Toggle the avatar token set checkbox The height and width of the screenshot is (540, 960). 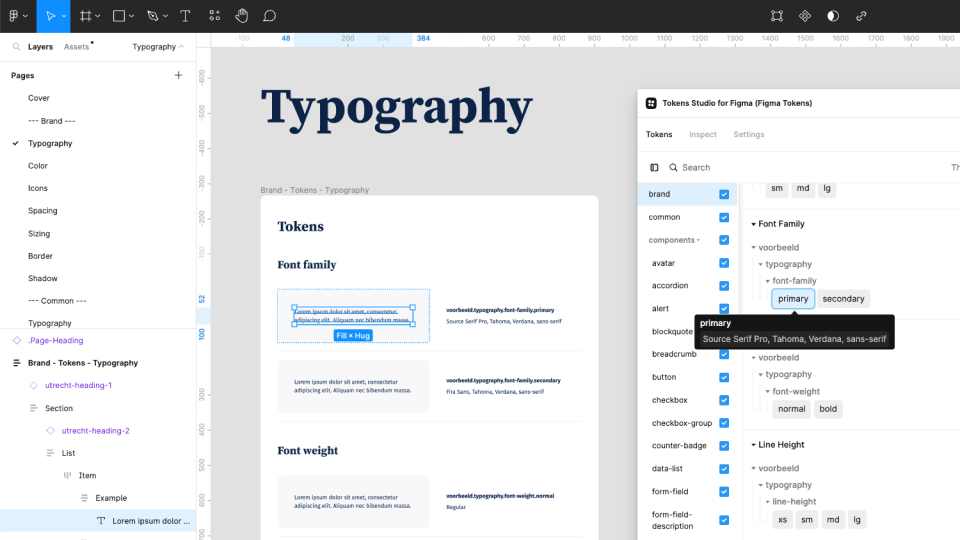(724, 263)
